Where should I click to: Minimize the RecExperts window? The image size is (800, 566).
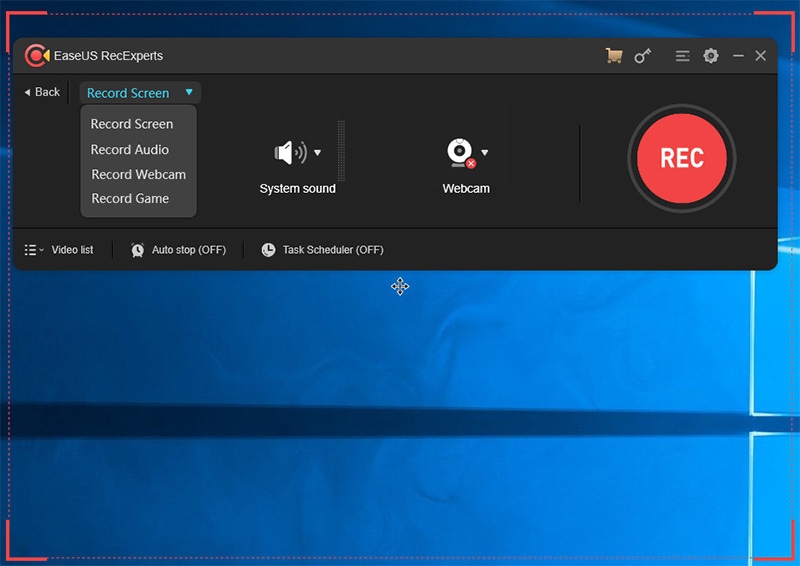(x=738, y=56)
